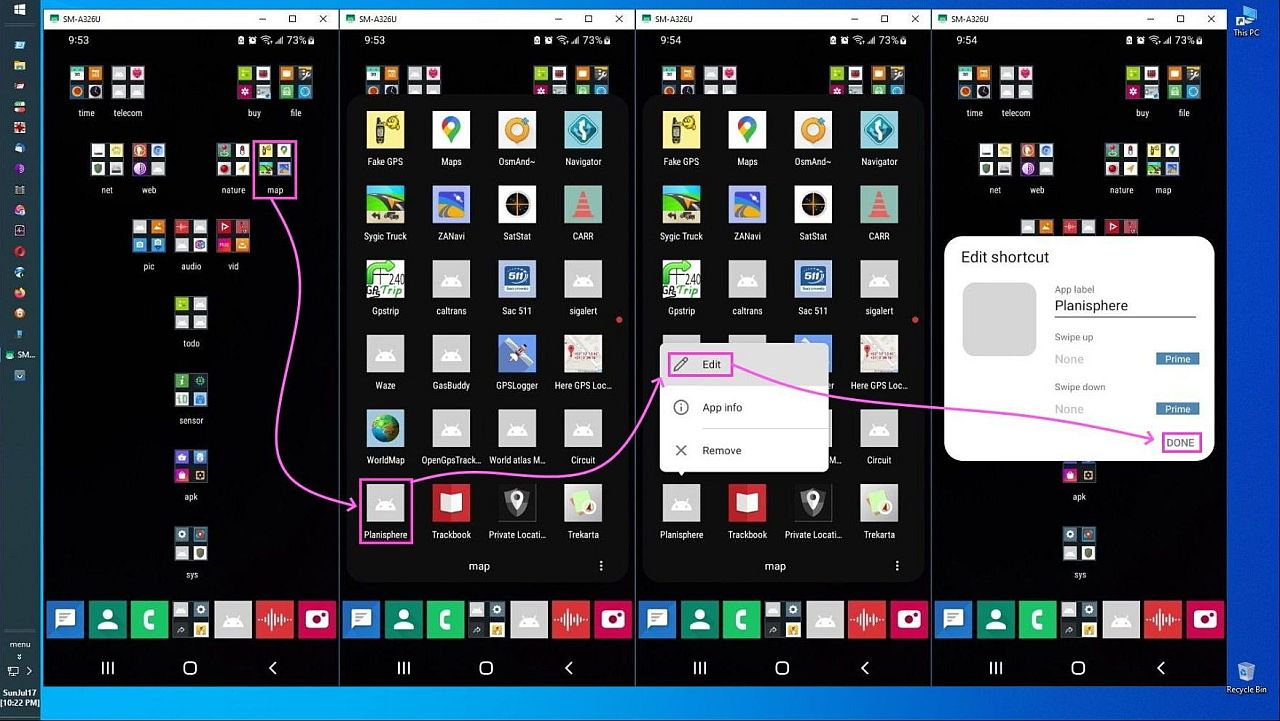This screenshot has width=1280, height=721.
Task: Tap recents button in 9:53 home screen window
Action: (x=108, y=668)
